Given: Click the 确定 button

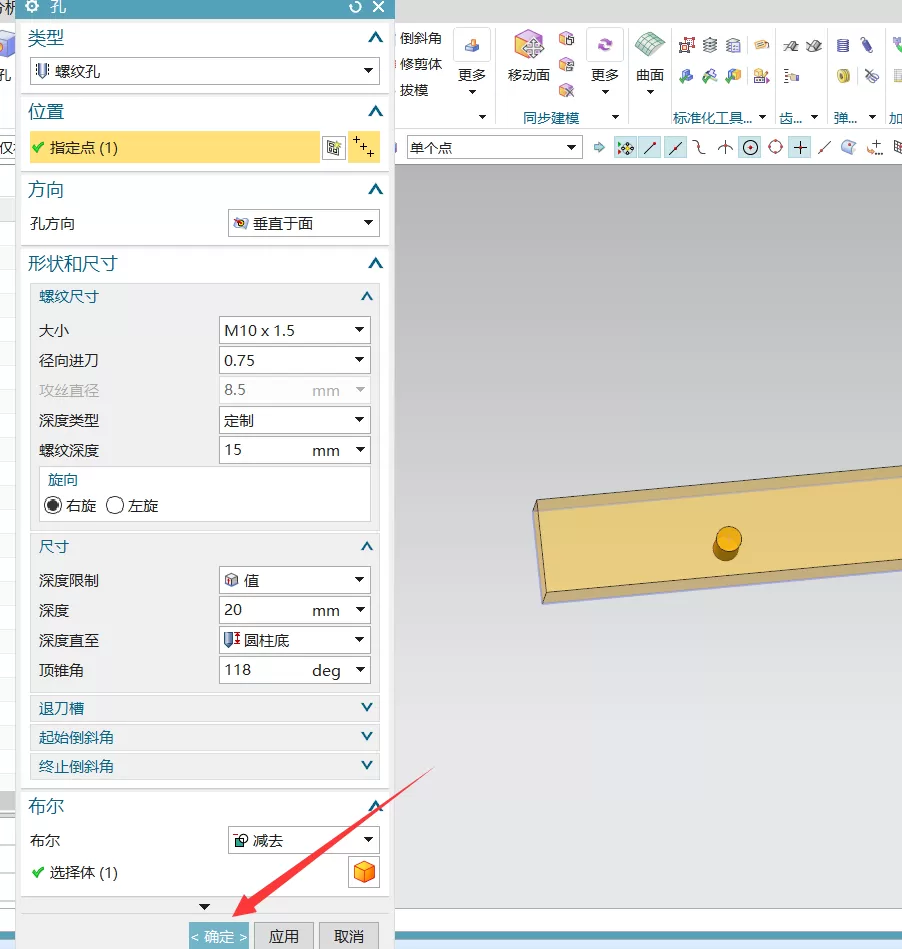Looking at the screenshot, I should coord(219,936).
